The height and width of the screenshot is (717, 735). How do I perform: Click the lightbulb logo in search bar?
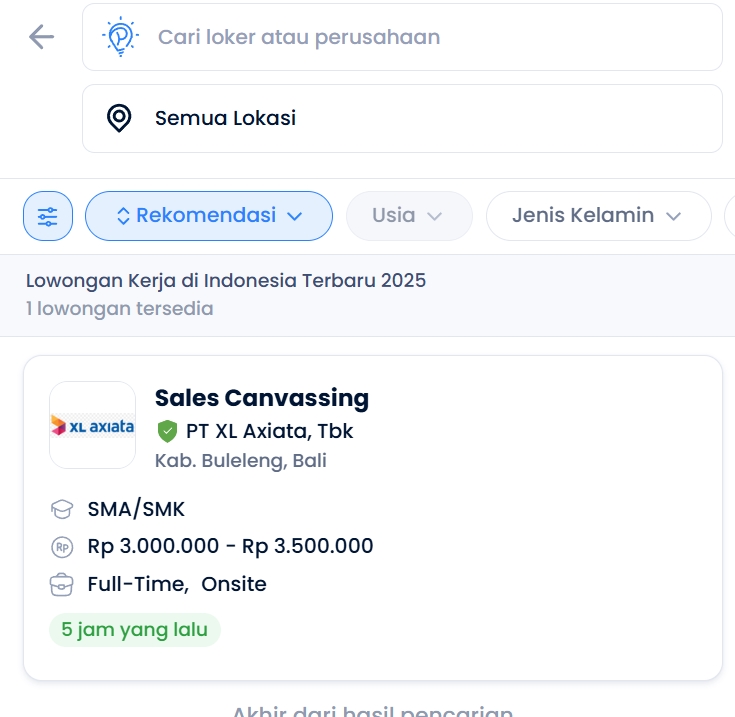120,37
